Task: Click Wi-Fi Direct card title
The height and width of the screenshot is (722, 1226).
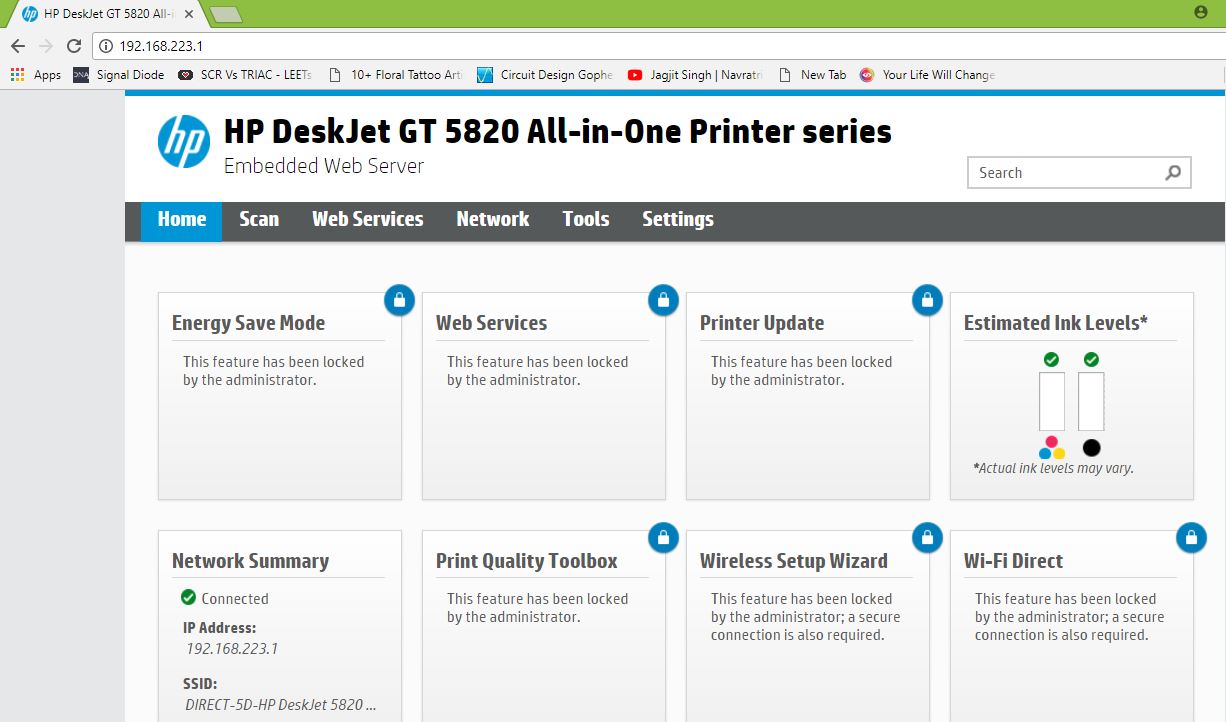Action: [x=1013, y=561]
